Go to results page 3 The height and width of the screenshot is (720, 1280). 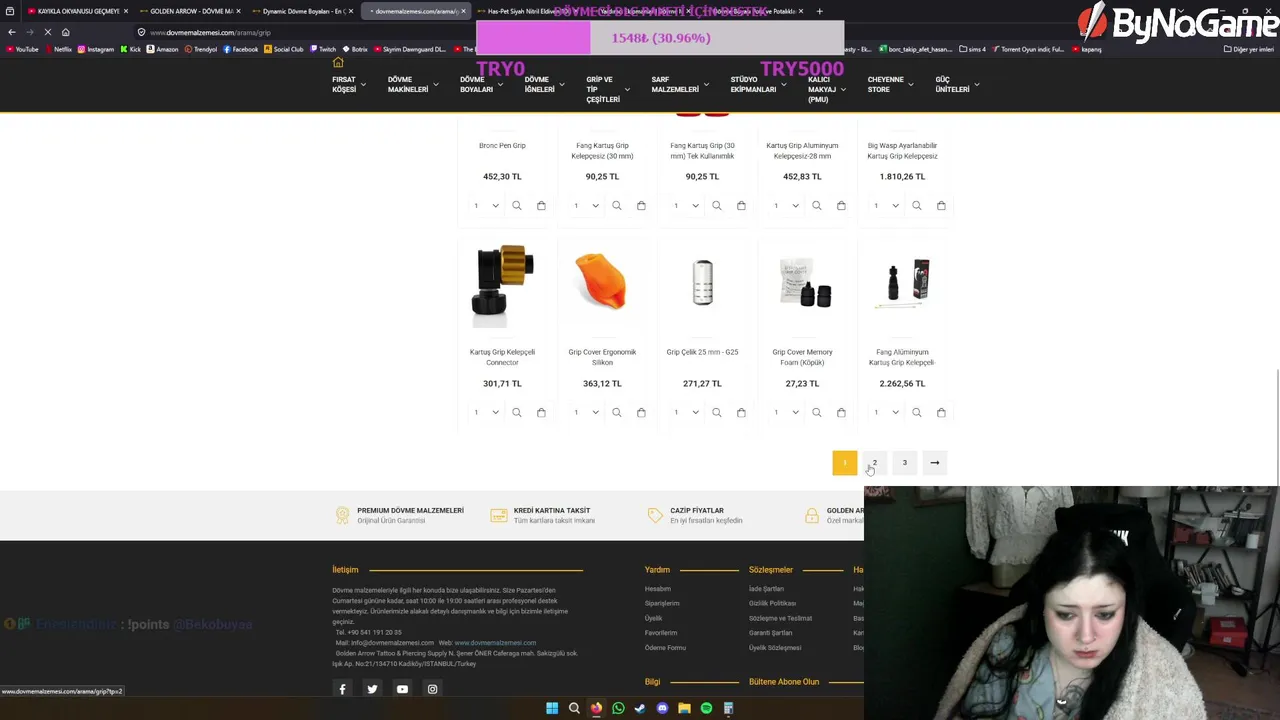coord(904,462)
